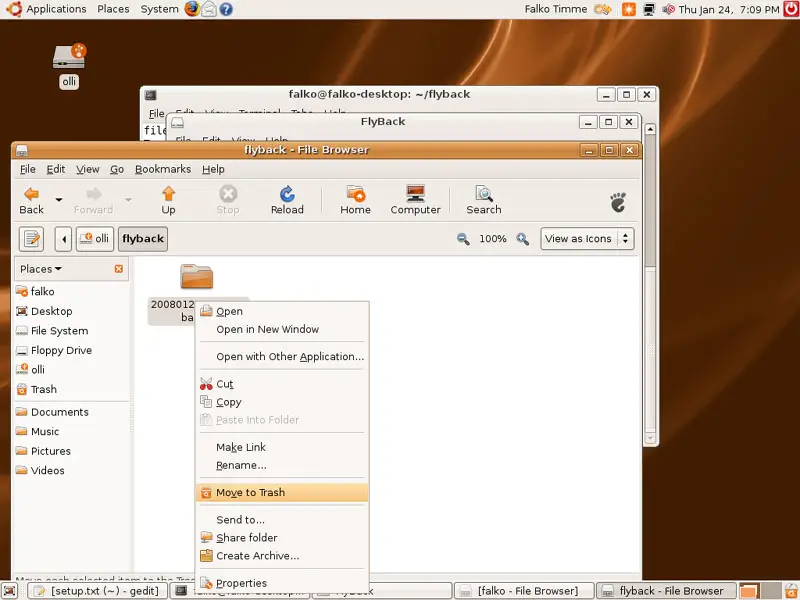This screenshot has width=800, height=600.
Task: Open the Go menu in File Browser
Action: (117, 169)
